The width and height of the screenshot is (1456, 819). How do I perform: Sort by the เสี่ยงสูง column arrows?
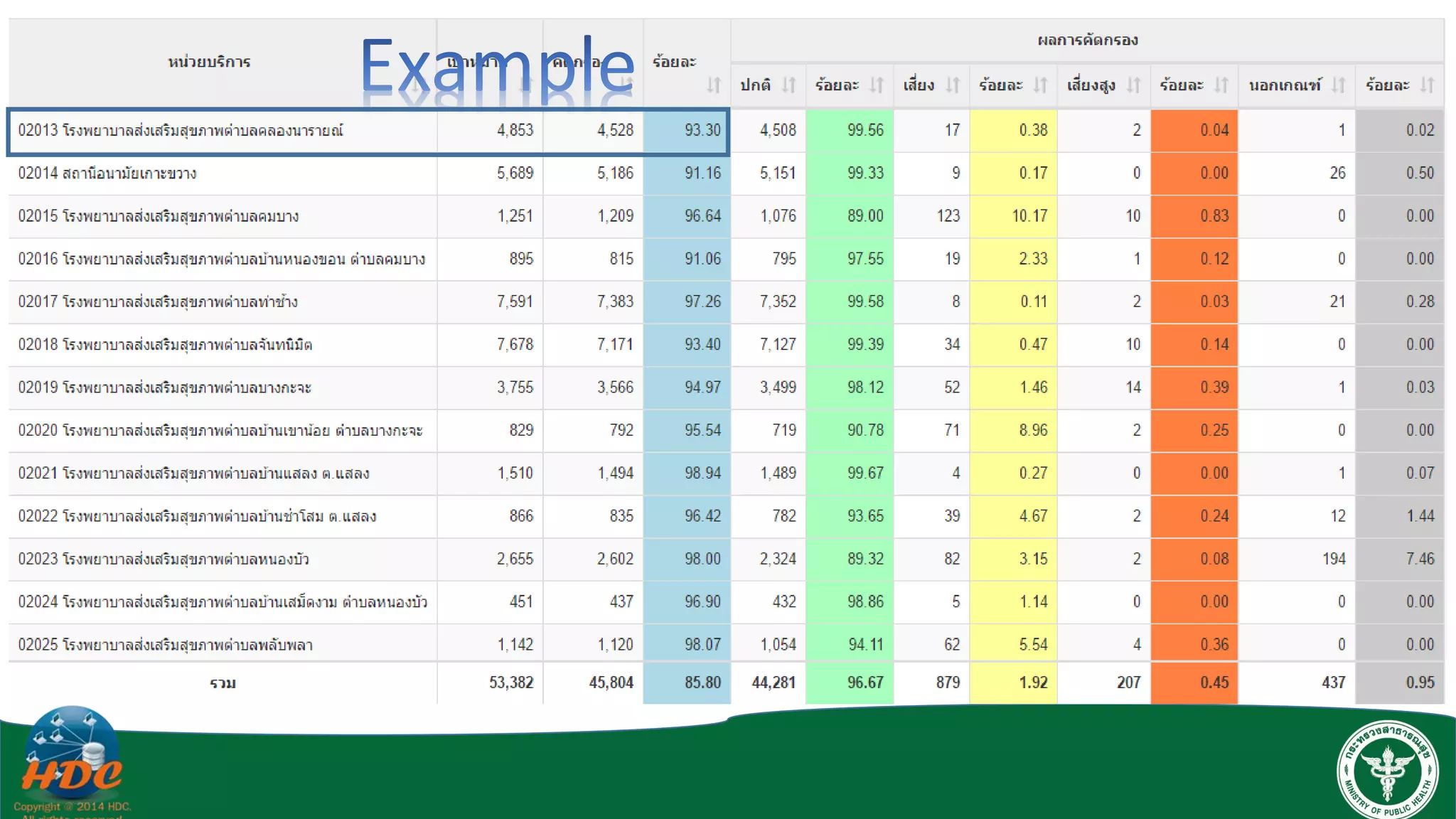(x=1133, y=85)
